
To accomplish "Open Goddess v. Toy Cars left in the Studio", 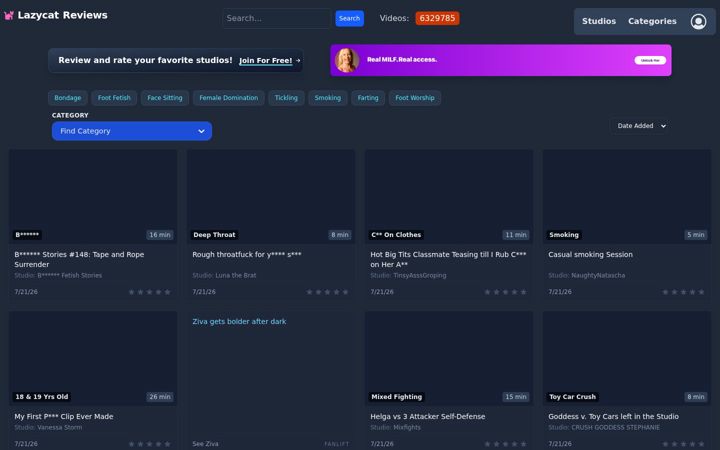I will [613, 416].
